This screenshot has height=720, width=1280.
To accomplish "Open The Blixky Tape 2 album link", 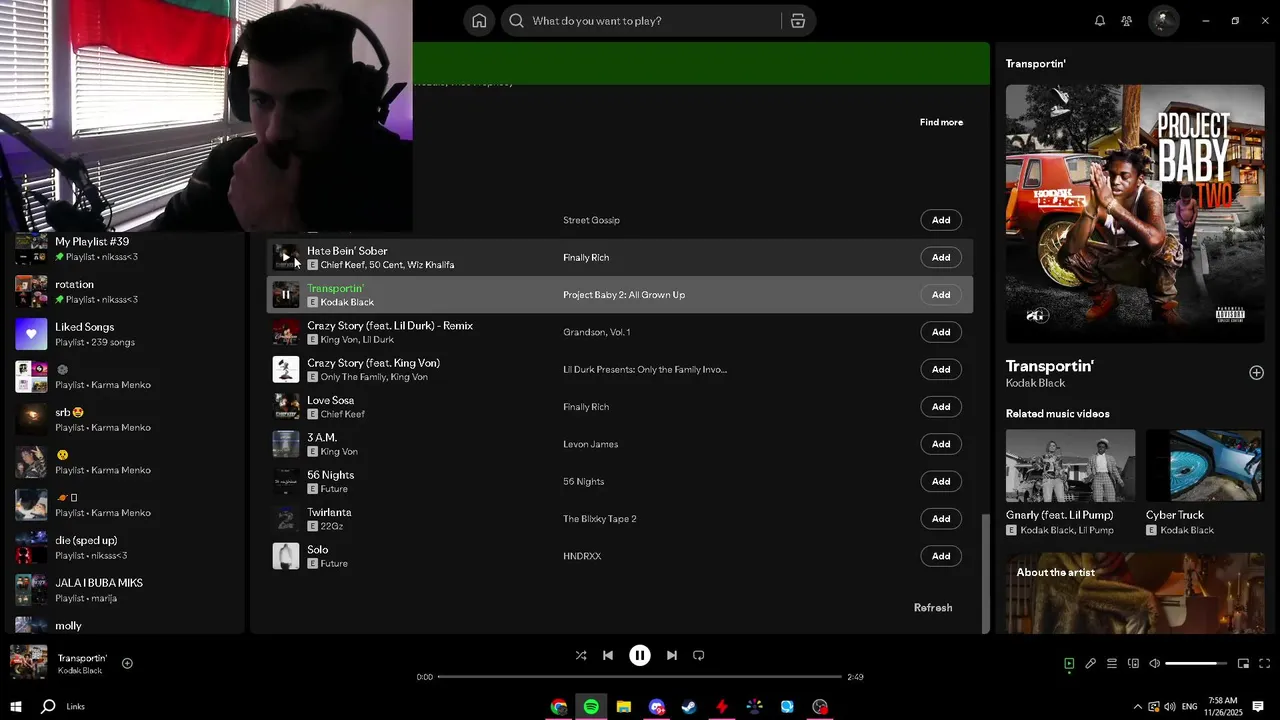I will [600, 519].
